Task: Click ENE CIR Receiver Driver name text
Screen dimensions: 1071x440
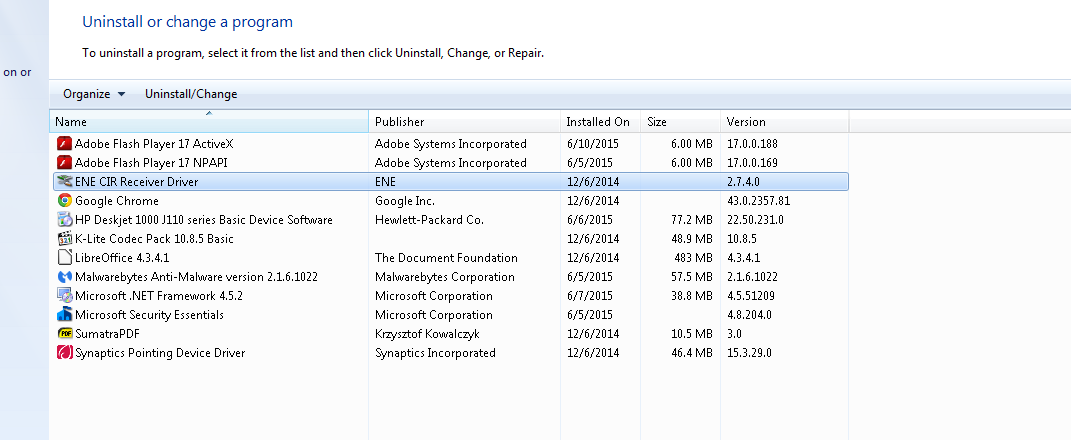Action: coord(137,182)
